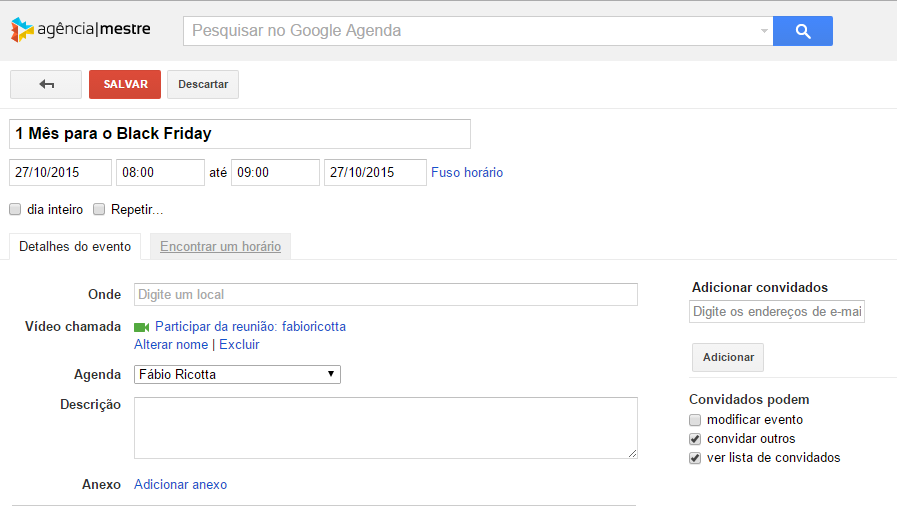This screenshot has width=897, height=509.
Task: Click the green video camera icon
Action: coord(141,327)
